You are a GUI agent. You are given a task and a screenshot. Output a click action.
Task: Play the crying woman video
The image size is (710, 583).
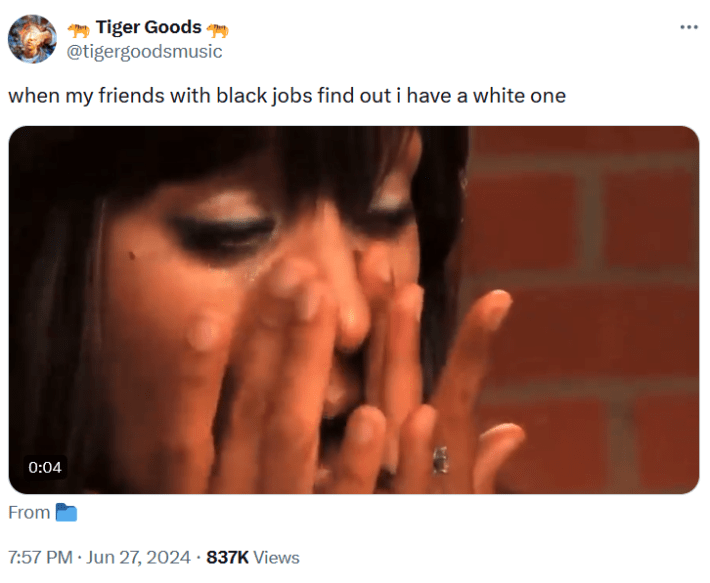[x=354, y=310]
